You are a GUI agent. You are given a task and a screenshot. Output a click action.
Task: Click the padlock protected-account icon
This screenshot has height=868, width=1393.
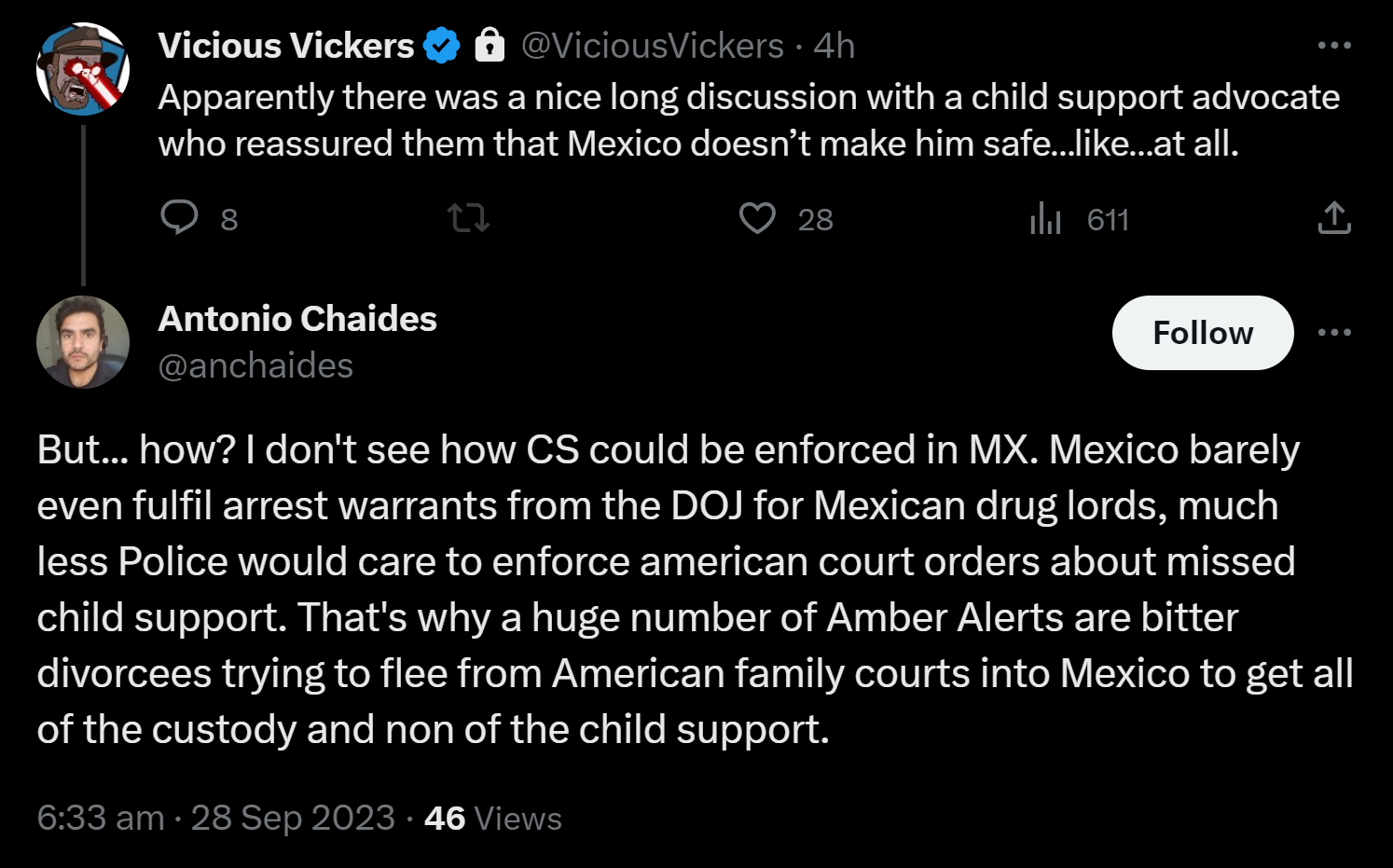point(490,45)
